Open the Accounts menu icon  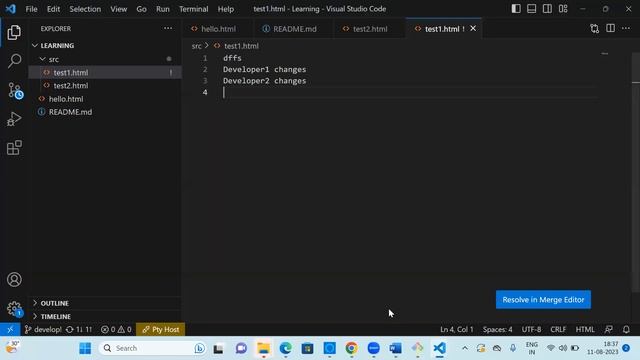point(14,280)
